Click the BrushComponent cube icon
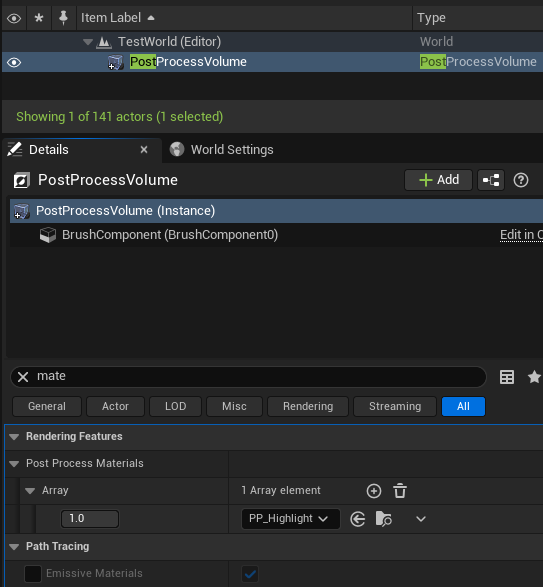The width and height of the screenshot is (543, 587). (48, 235)
